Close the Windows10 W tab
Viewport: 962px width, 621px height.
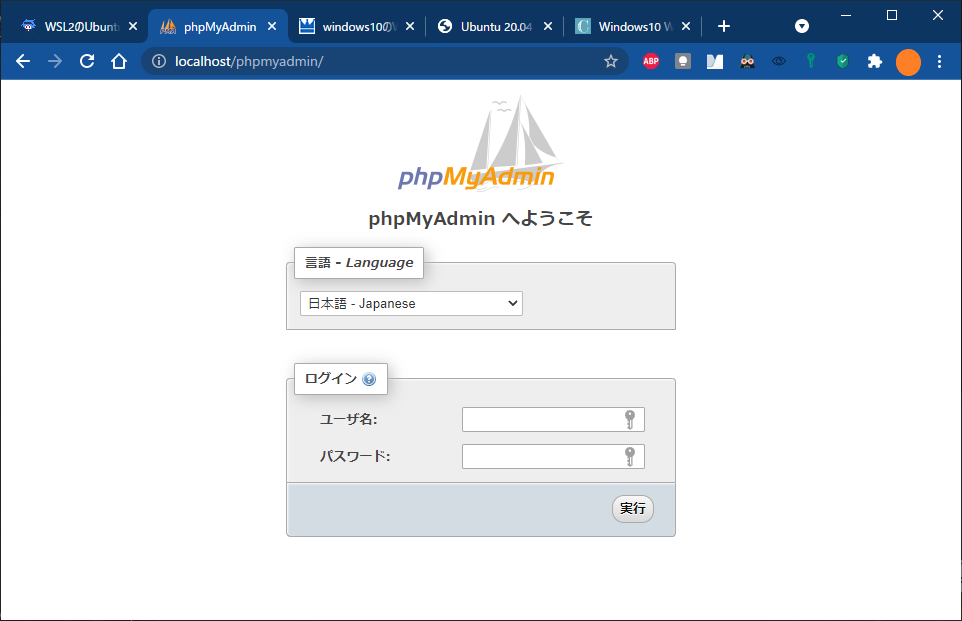(x=686, y=26)
